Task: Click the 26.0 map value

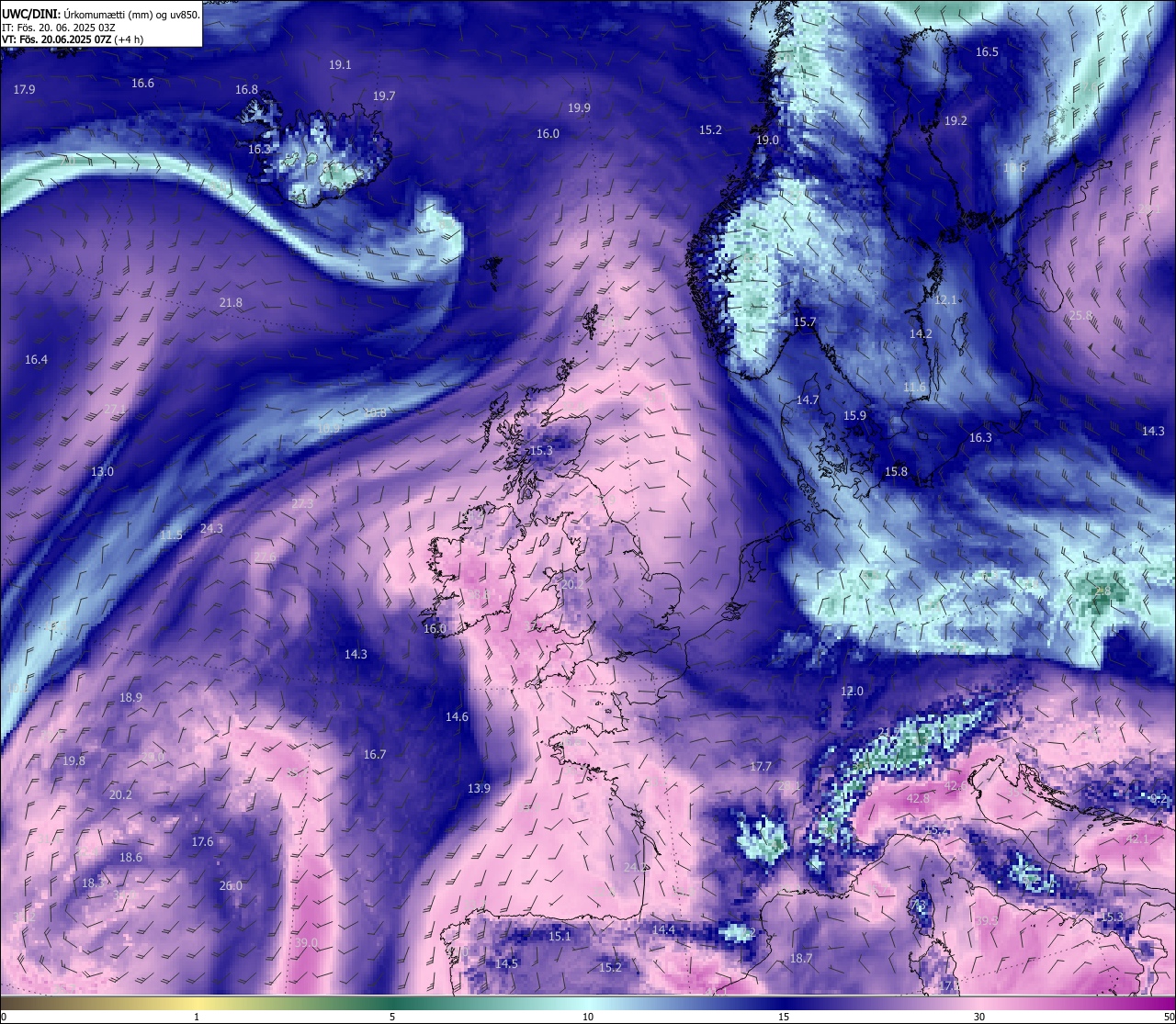Action: [x=231, y=885]
